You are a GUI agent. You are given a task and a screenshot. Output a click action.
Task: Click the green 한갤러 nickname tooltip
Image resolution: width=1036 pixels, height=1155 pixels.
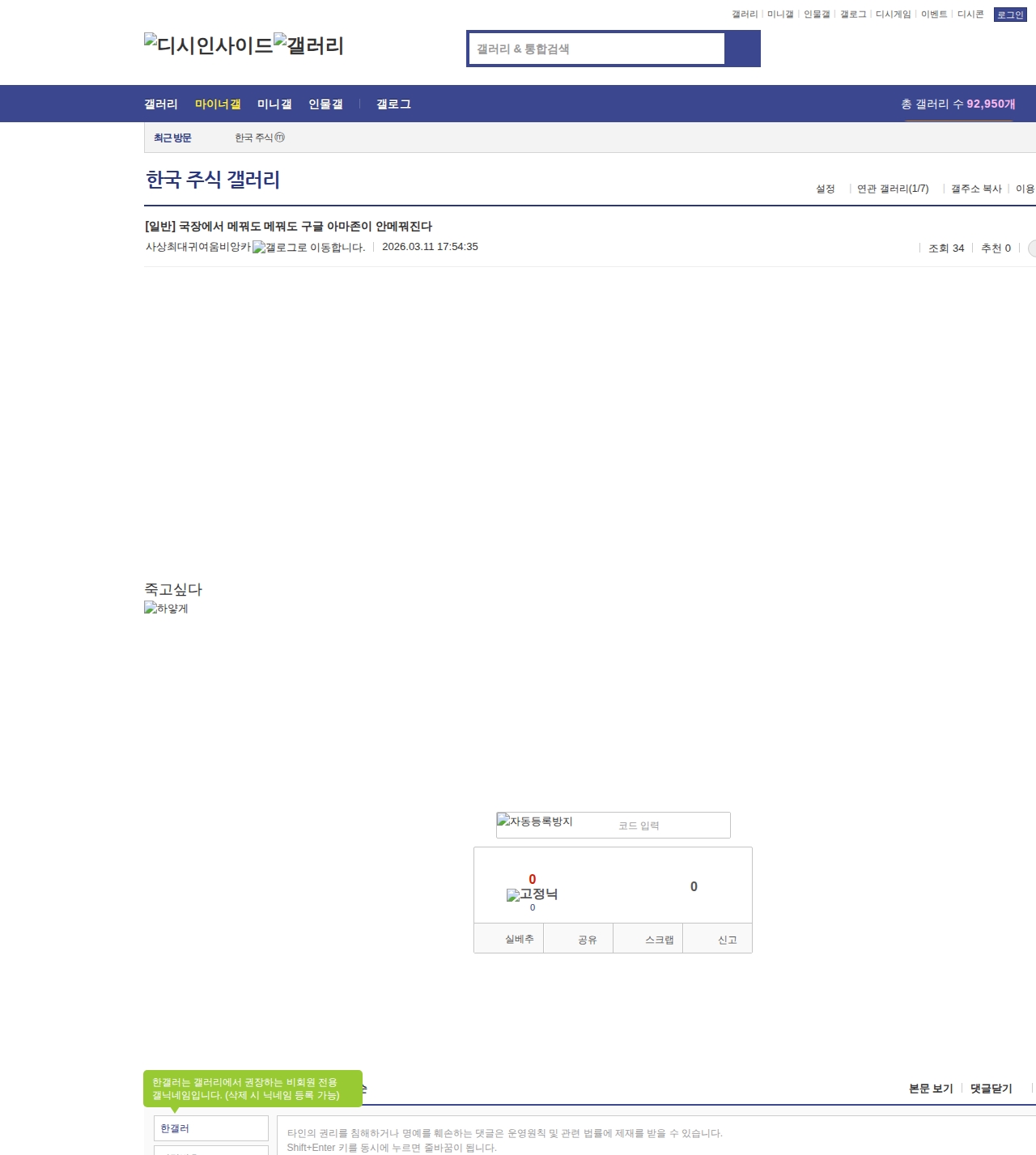253,1089
